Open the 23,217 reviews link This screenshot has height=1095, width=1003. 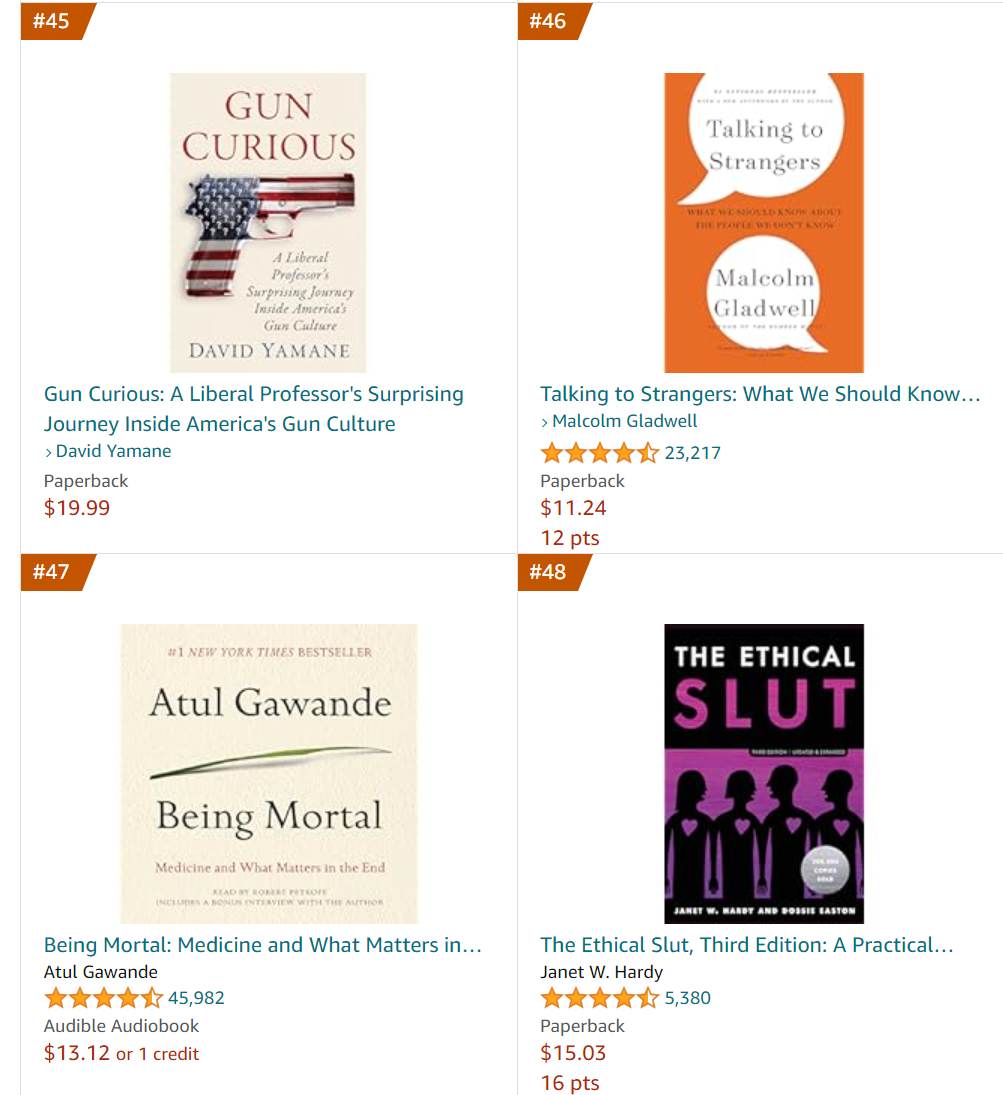click(693, 453)
